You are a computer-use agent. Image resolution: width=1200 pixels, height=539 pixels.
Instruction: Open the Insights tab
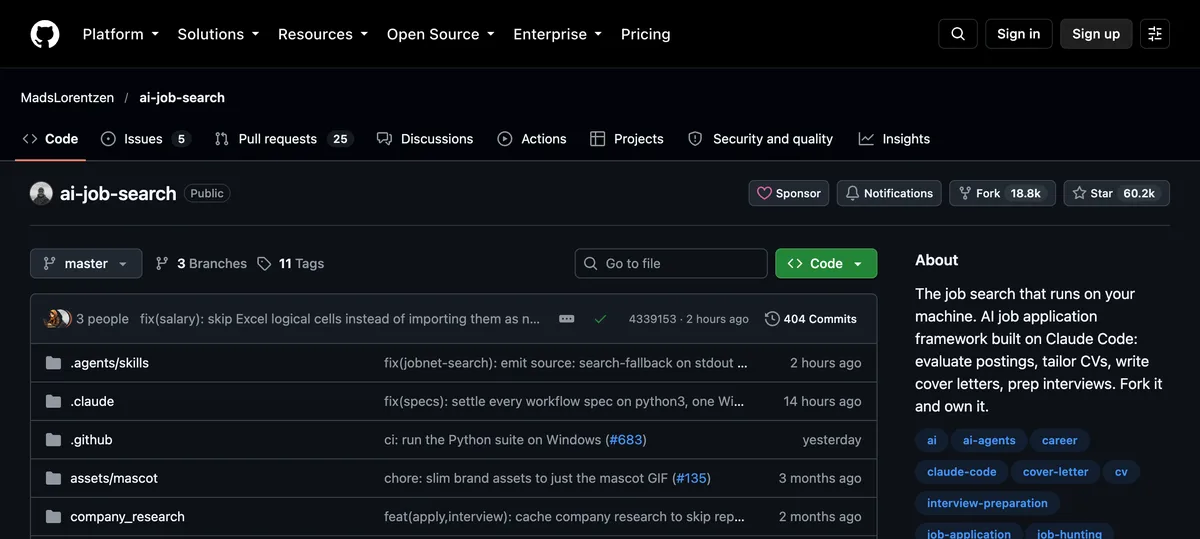[894, 139]
